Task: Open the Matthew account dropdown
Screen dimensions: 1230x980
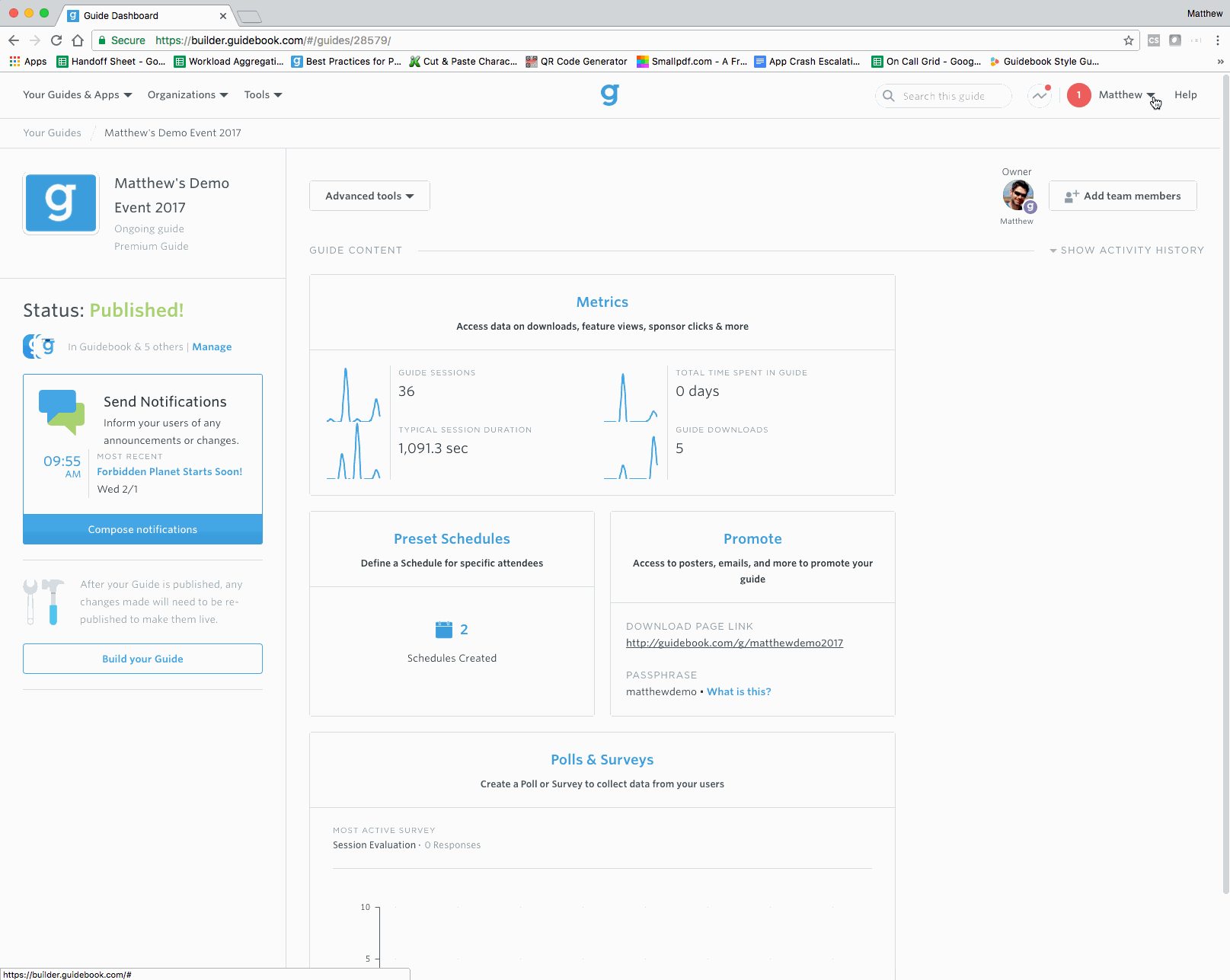Action: 1126,95
